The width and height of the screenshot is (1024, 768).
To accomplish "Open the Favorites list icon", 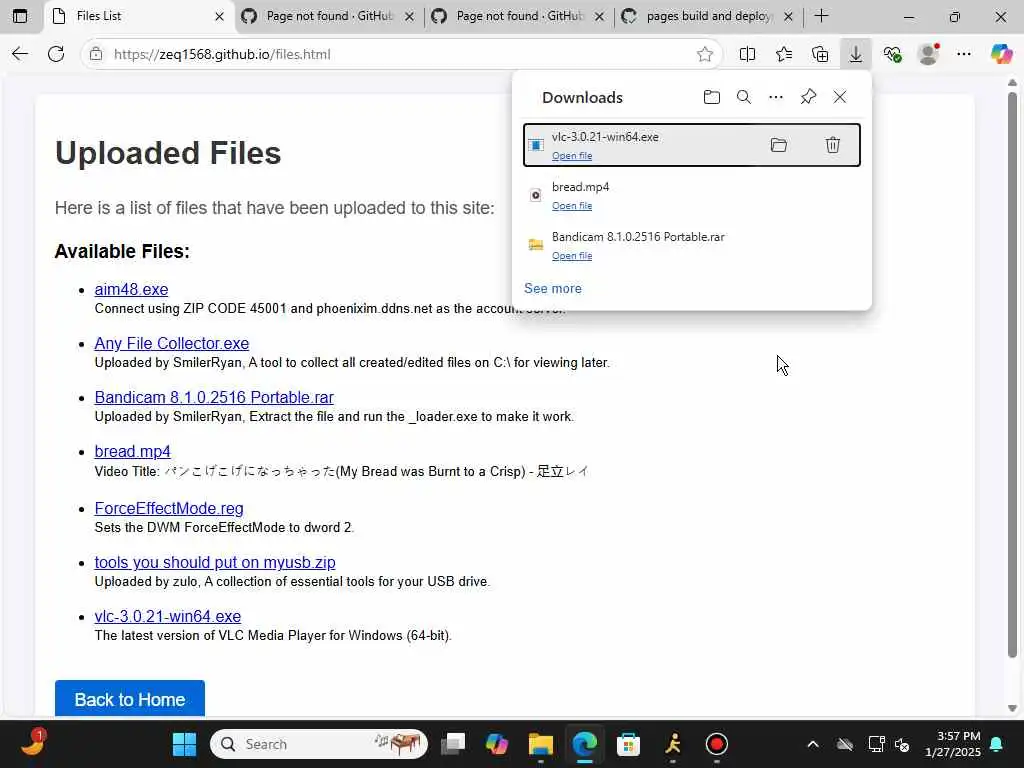I will click(x=784, y=54).
